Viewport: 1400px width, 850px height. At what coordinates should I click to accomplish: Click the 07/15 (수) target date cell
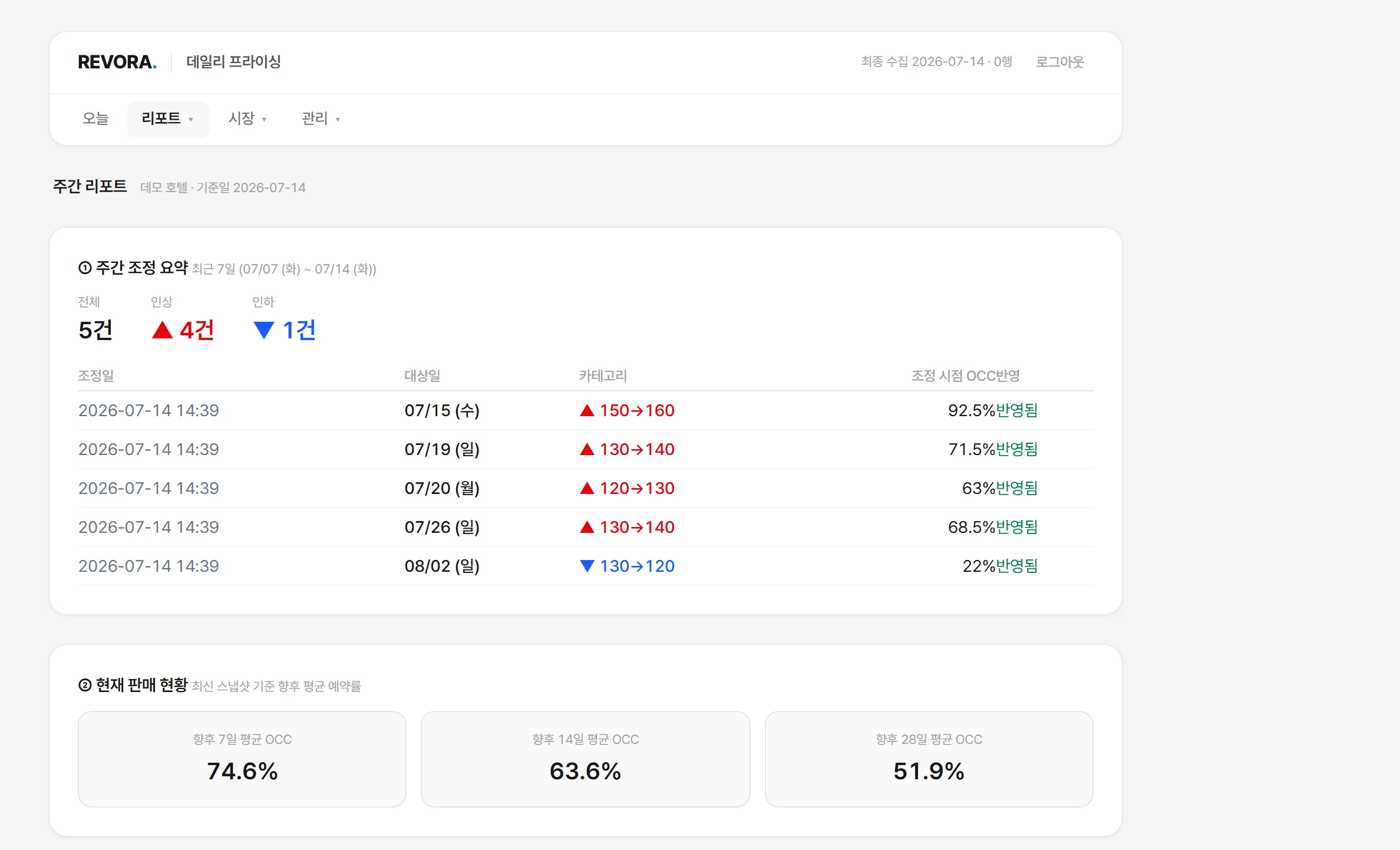pyautogui.click(x=442, y=410)
